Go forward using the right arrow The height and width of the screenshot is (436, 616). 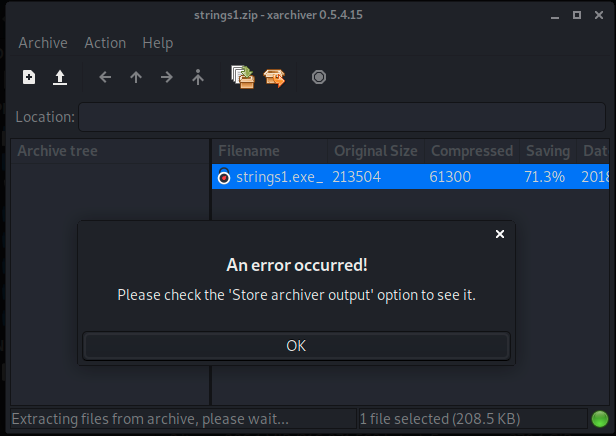[x=167, y=77]
